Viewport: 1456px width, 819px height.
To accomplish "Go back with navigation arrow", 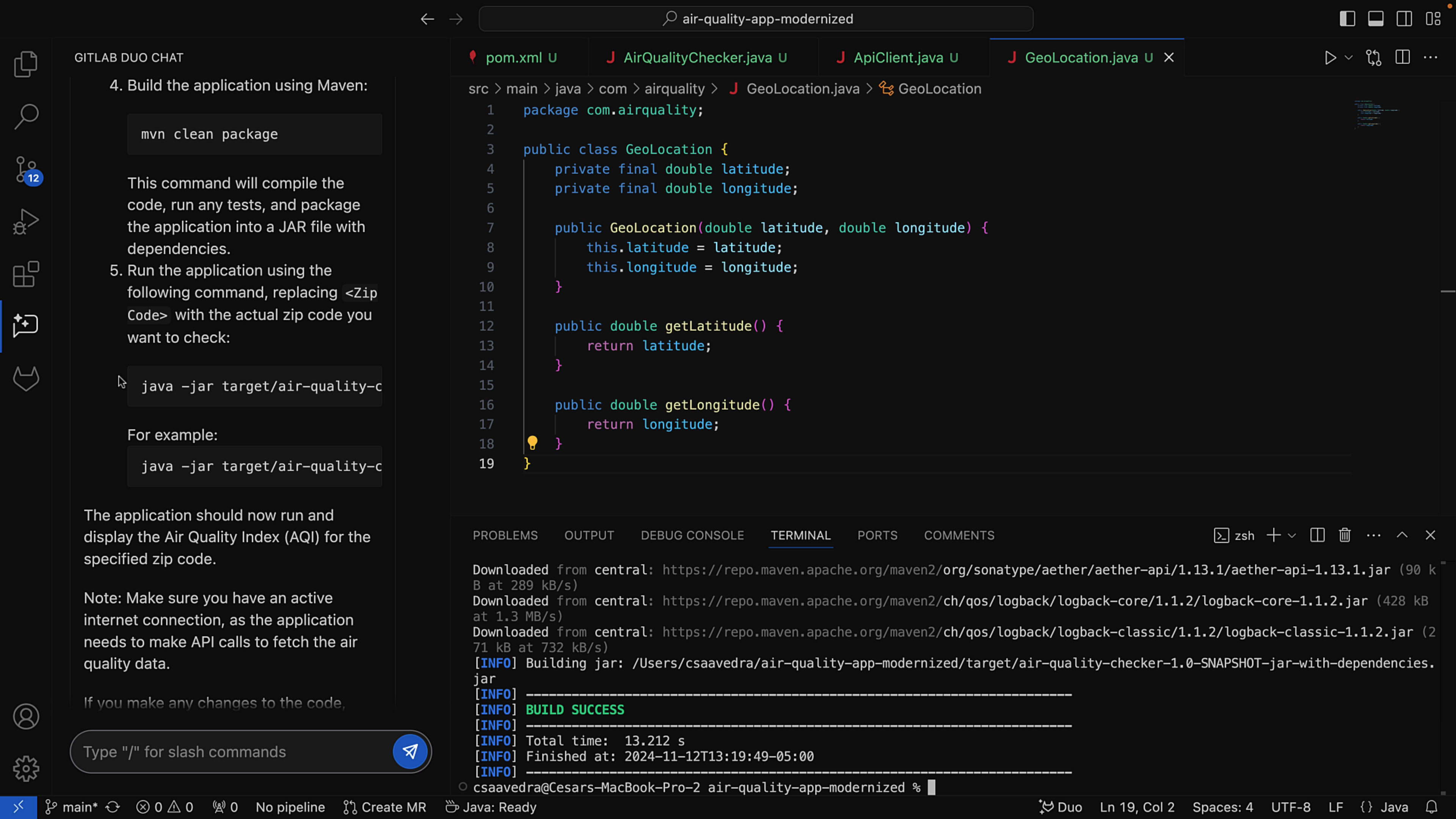I will click(427, 19).
